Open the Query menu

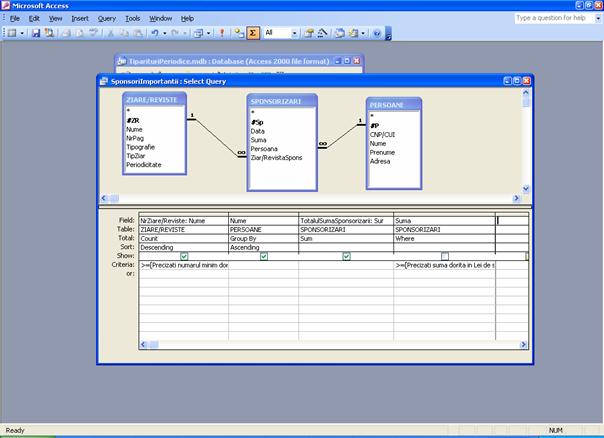click(106, 18)
